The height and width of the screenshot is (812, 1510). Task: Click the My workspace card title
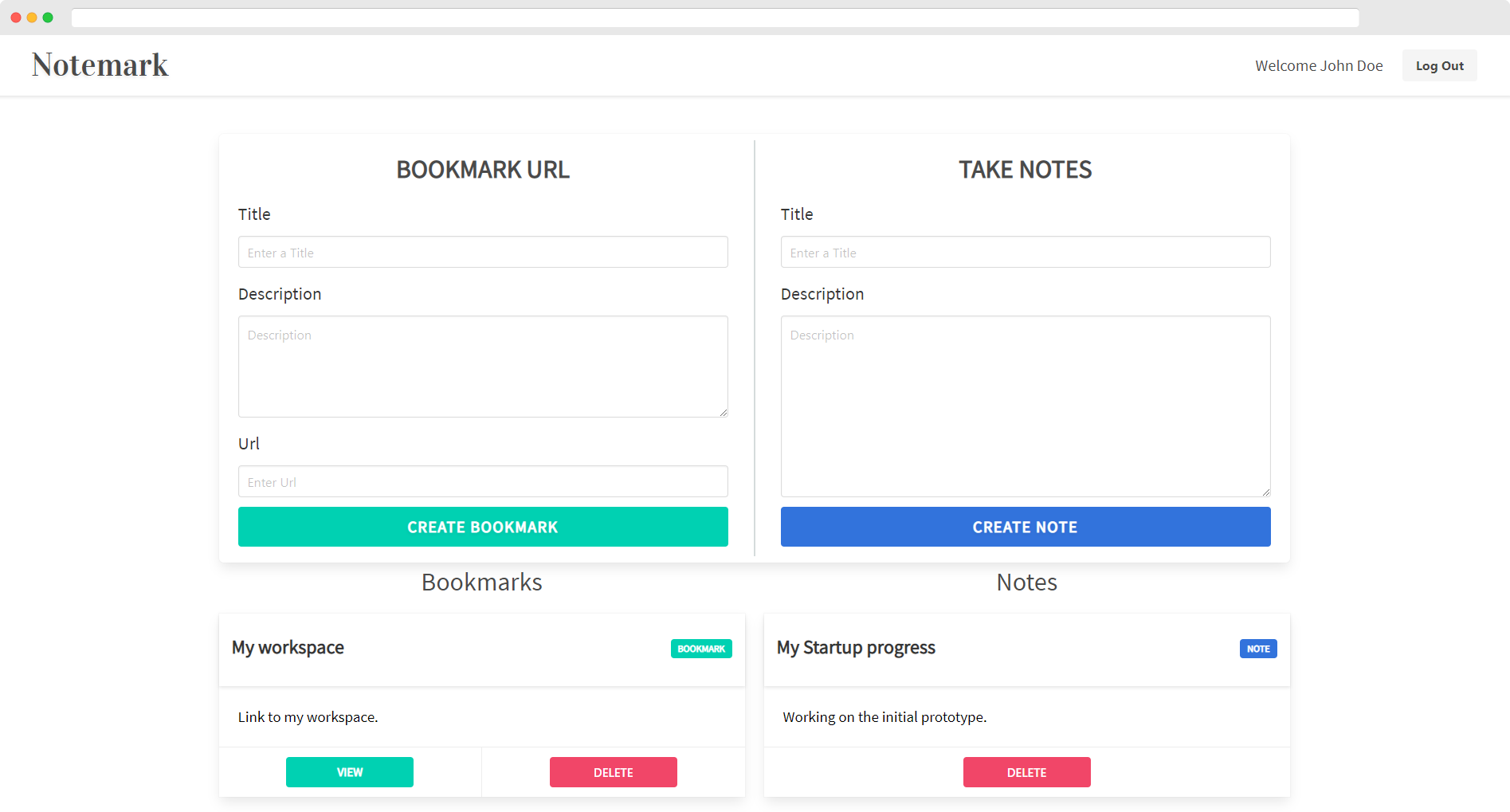[x=288, y=648]
